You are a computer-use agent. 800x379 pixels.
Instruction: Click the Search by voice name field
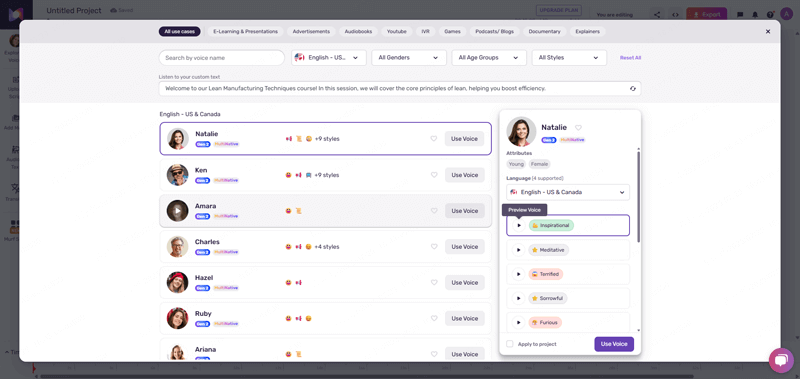pos(221,58)
